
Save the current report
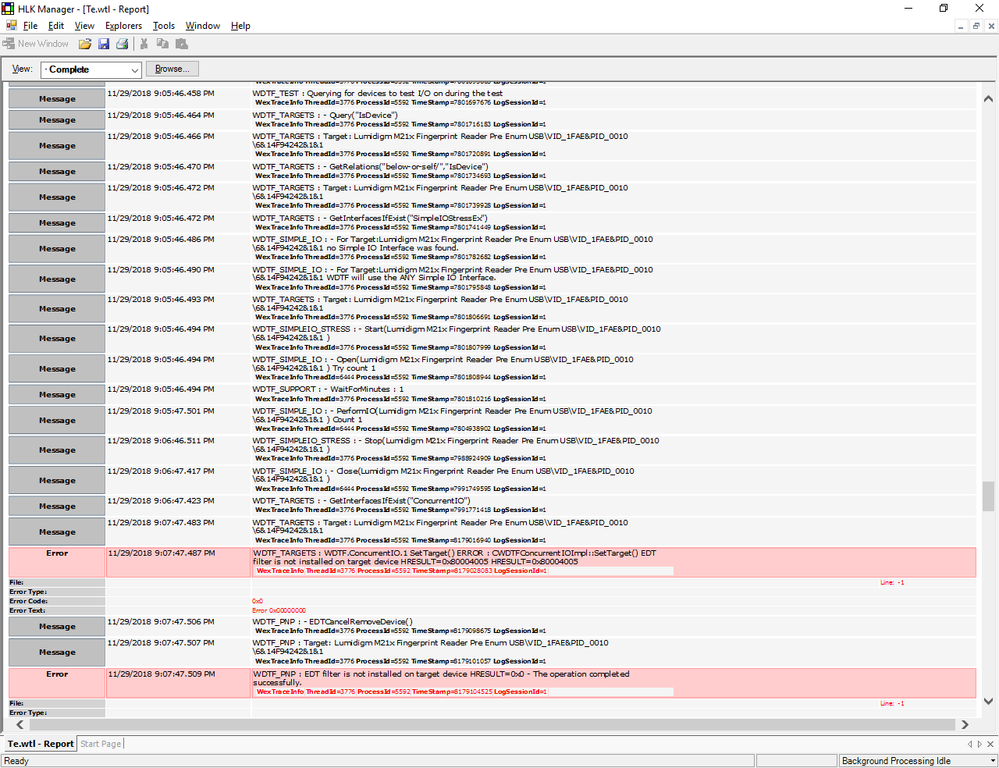[103, 43]
